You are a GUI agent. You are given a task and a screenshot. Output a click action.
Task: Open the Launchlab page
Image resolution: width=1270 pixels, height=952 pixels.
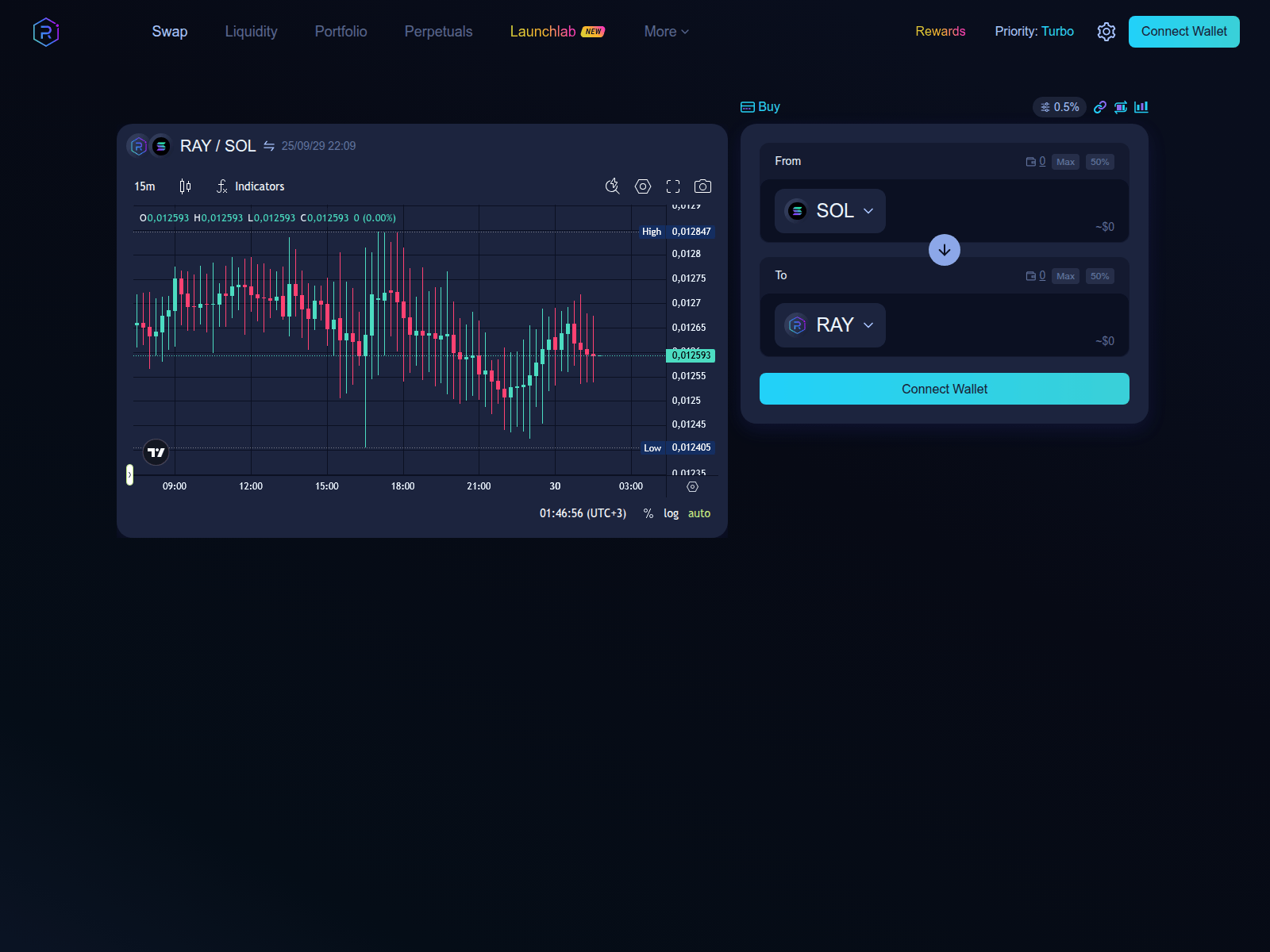(542, 32)
